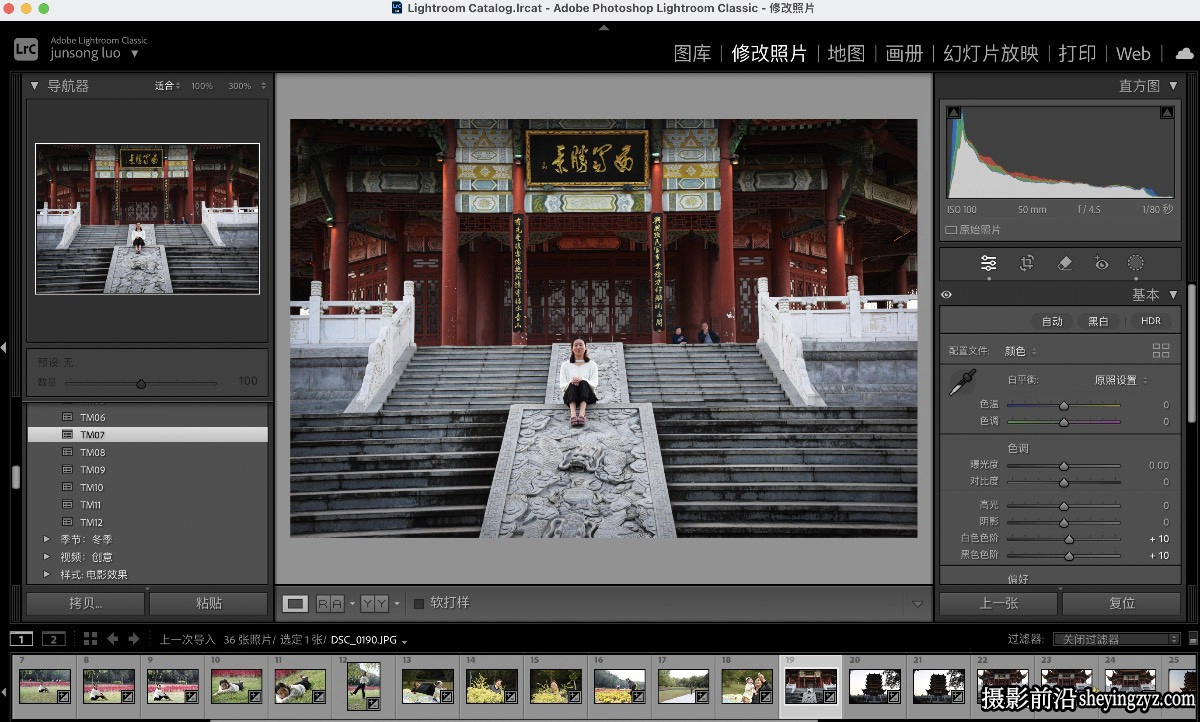This screenshot has width=1200, height=722.
Task: Switch to grid view from filmstrip bar
Action: click(x=90, y=638)
